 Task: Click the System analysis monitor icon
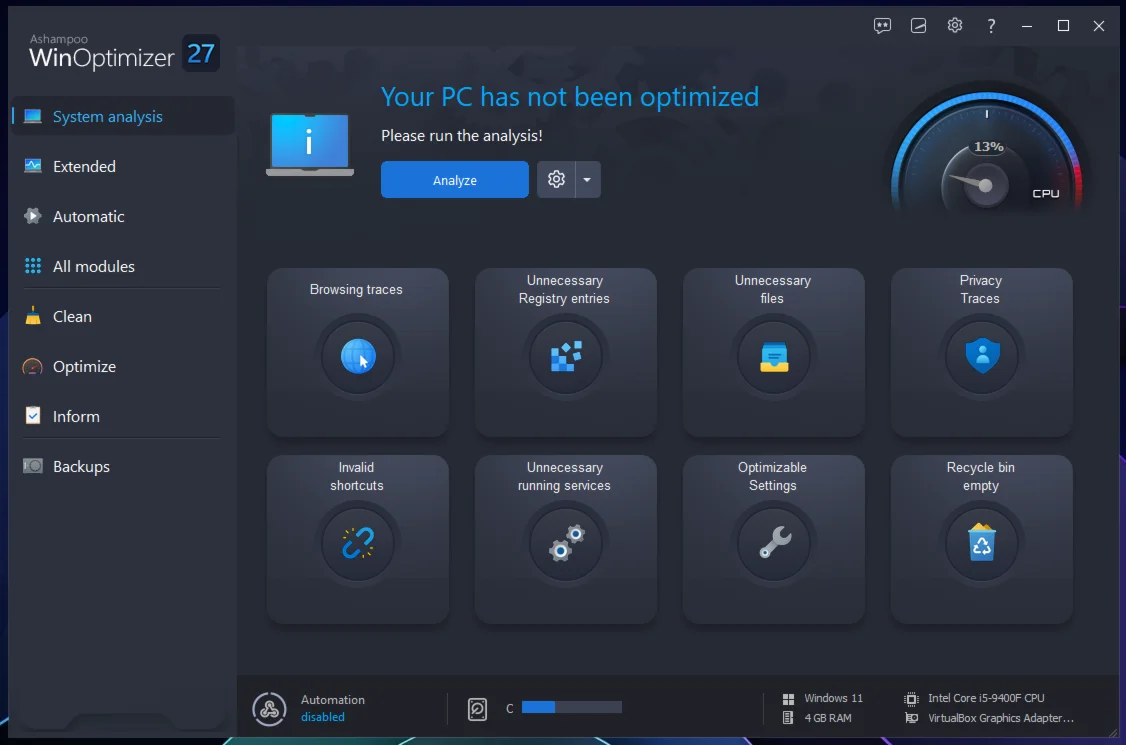click(32, 116)
